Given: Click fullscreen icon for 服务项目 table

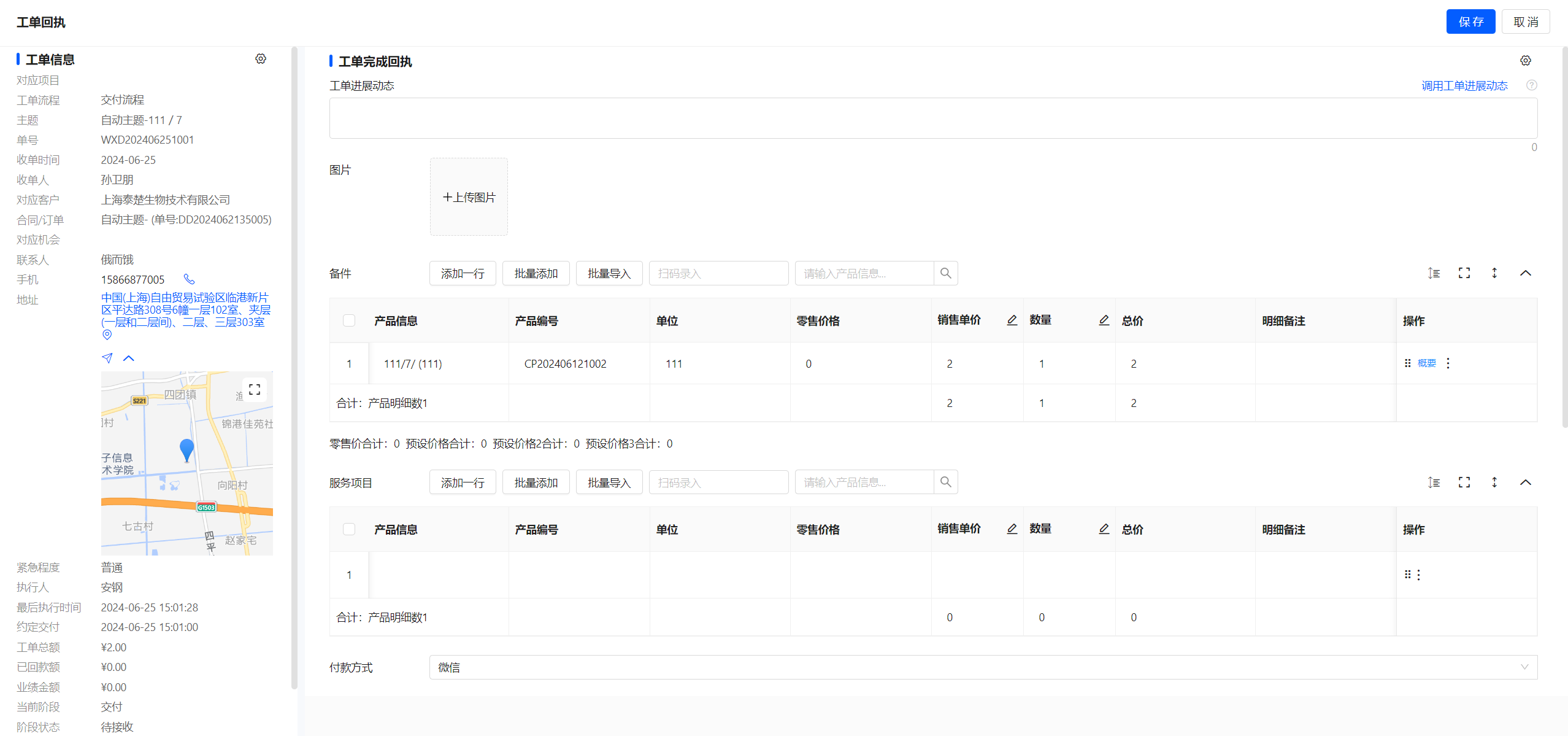Looking at the screenshot, I should (x=1464, y=482).
